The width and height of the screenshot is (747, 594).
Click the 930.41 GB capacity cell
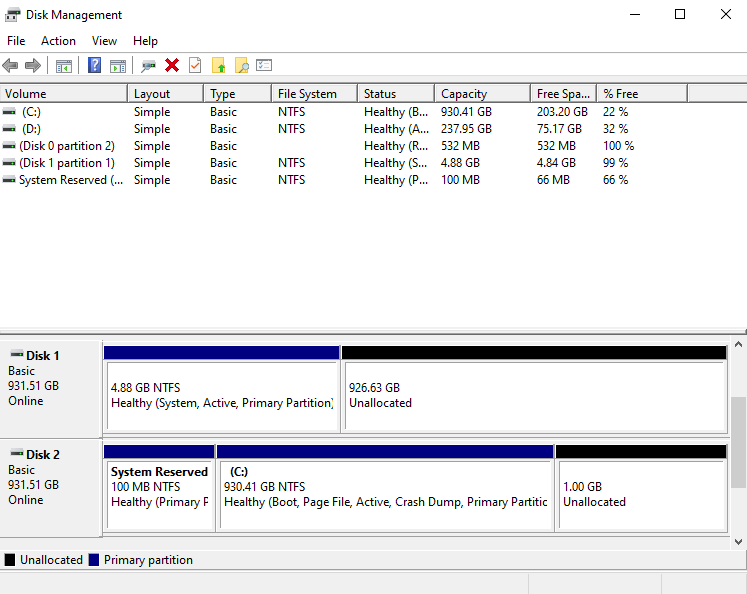466,112
